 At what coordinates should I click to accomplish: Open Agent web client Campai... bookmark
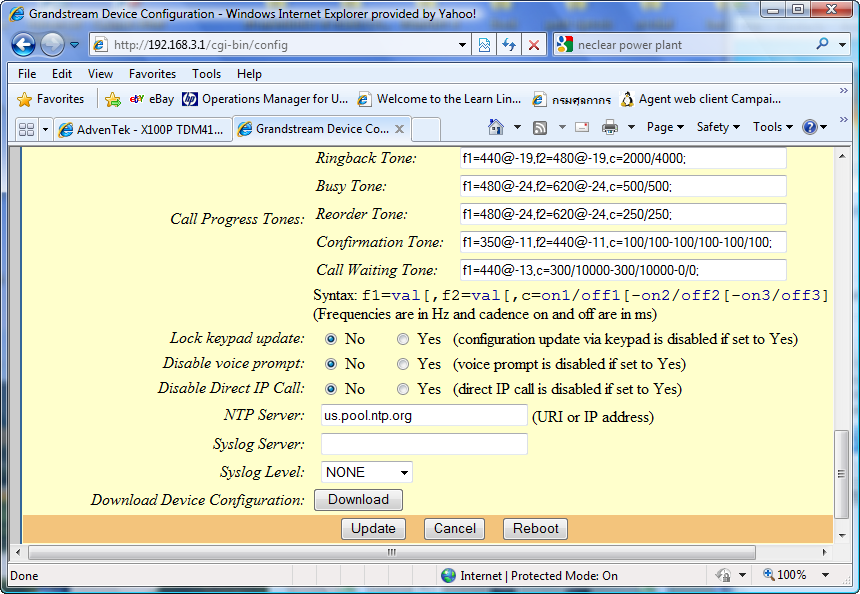click(x=701, y=99)
